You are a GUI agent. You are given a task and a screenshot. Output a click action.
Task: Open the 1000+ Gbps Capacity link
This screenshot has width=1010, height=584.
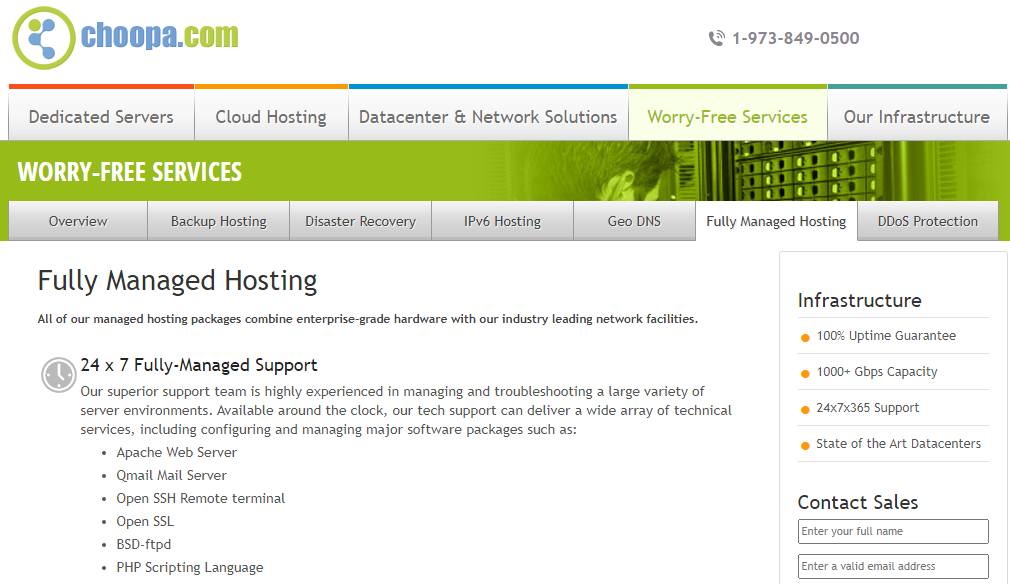(x=877, y=372)
